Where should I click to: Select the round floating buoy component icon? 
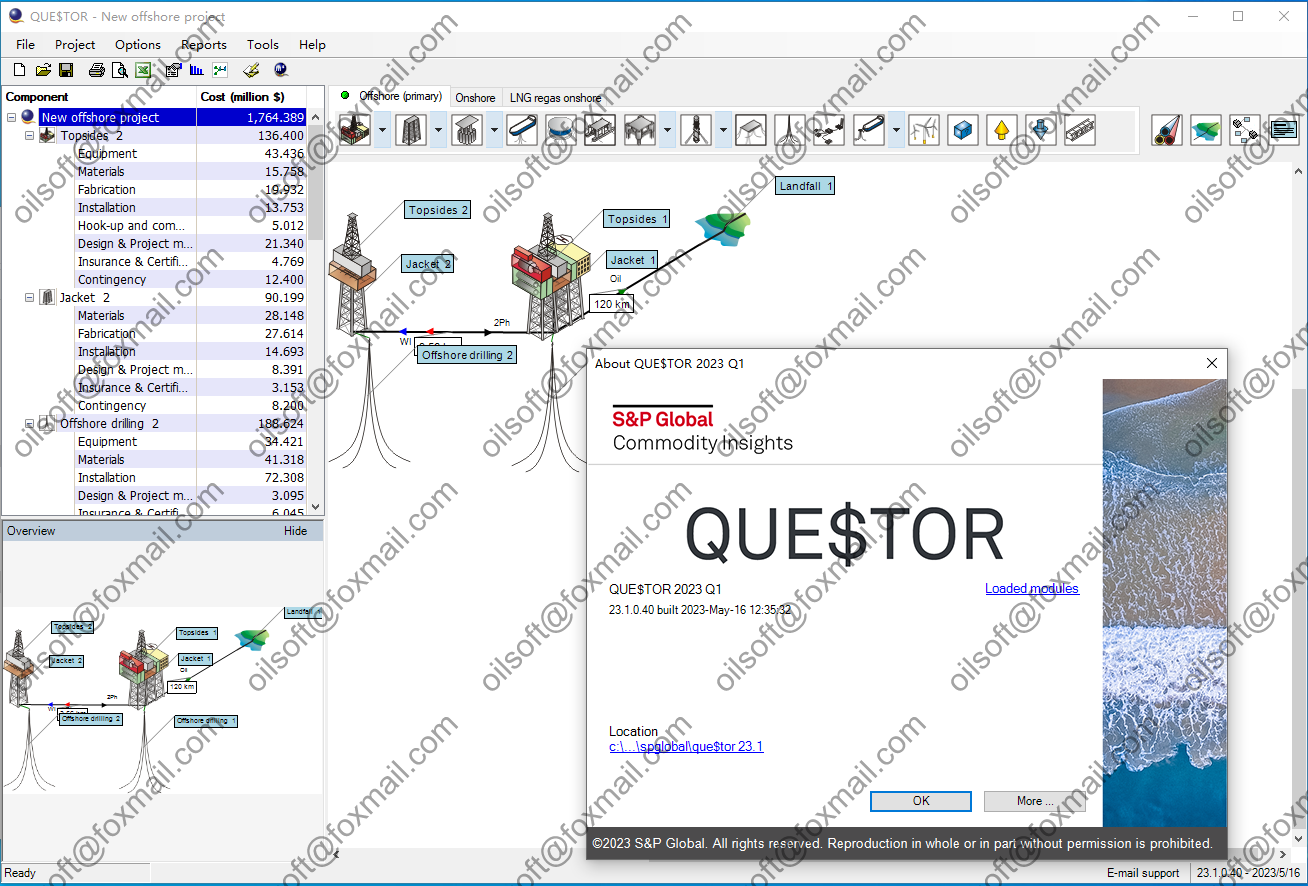pyautogui.click(x=561, y=130)
